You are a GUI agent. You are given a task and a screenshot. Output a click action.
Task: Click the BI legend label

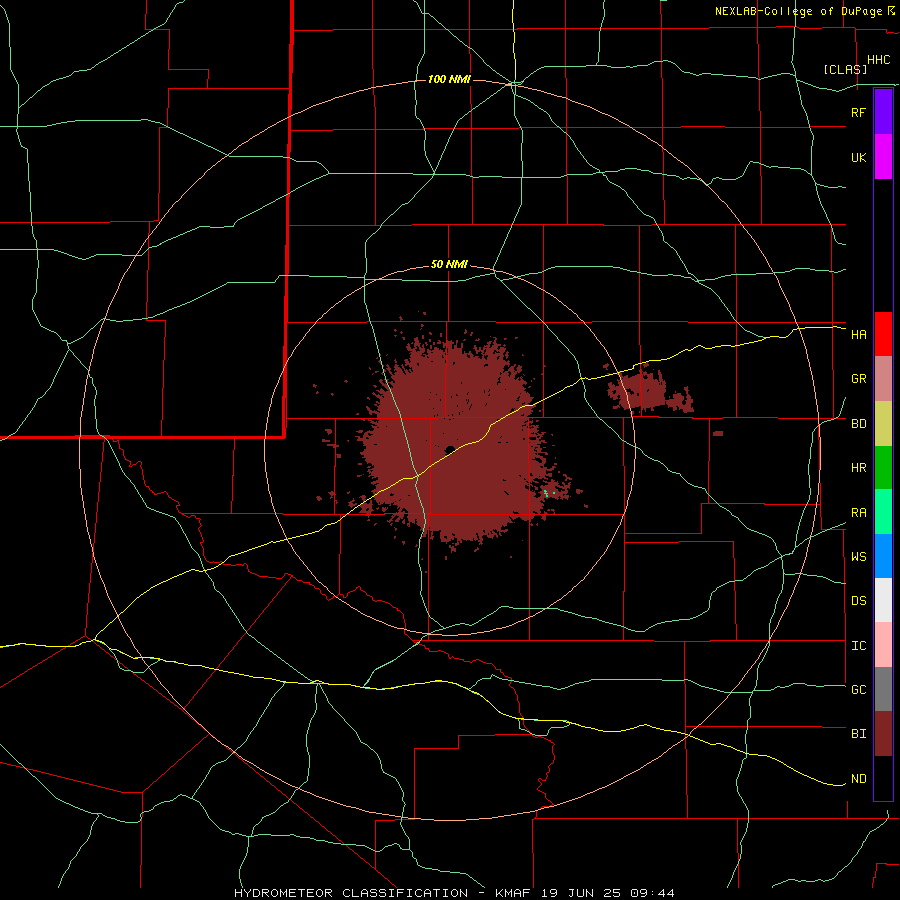858,734
